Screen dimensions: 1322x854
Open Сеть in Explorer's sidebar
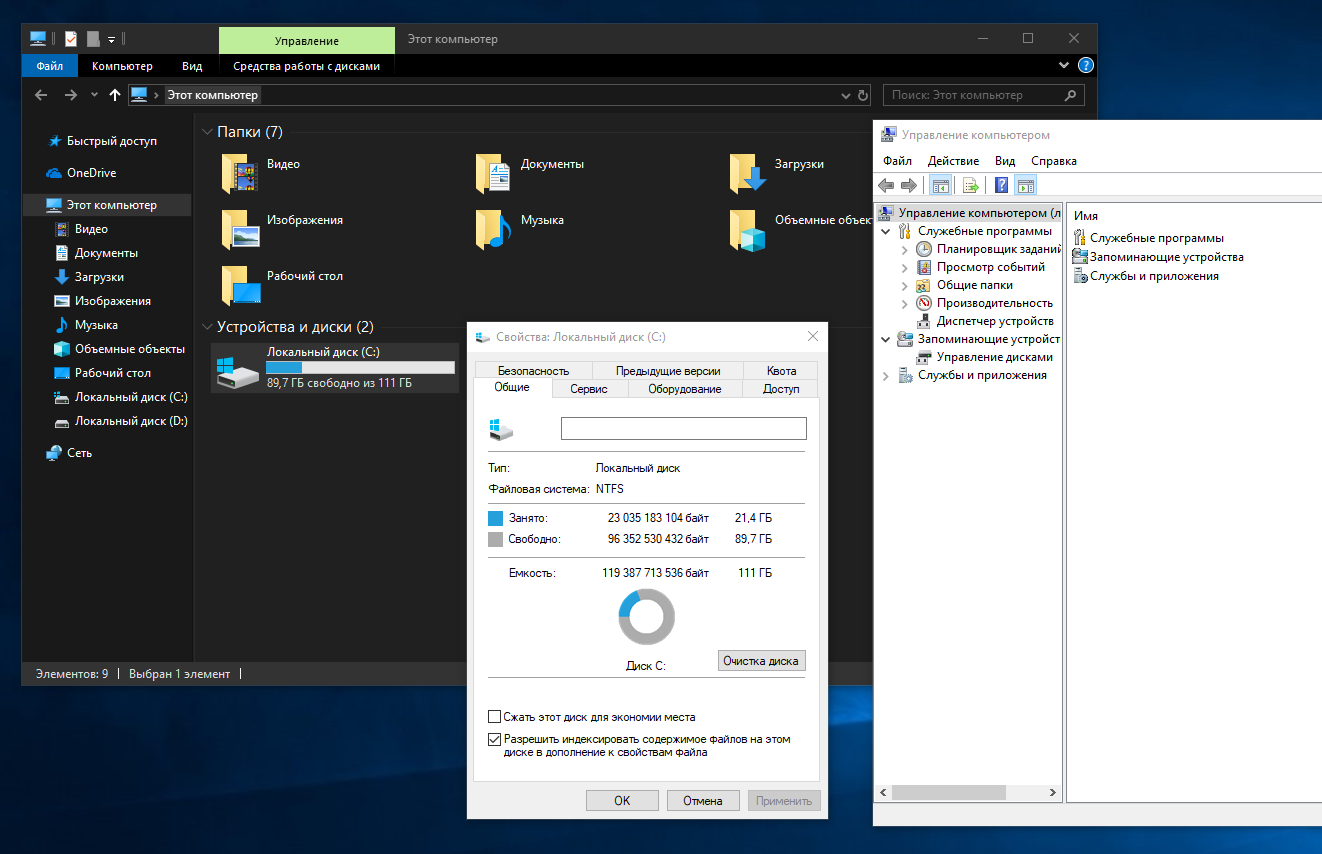pyautogui.click(x=79, y=453)
